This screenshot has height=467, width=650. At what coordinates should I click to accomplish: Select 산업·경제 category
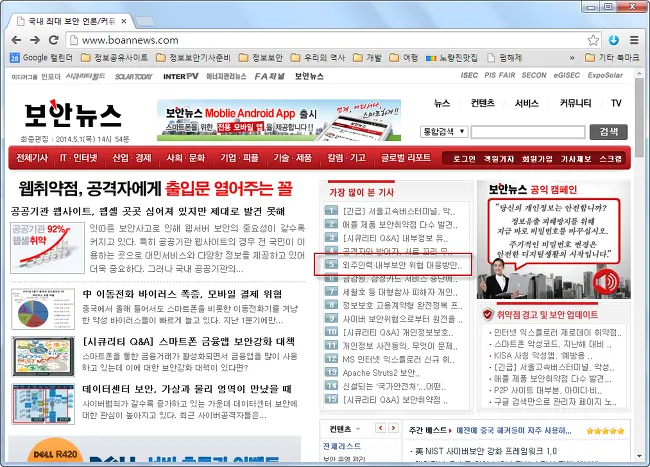132,158
